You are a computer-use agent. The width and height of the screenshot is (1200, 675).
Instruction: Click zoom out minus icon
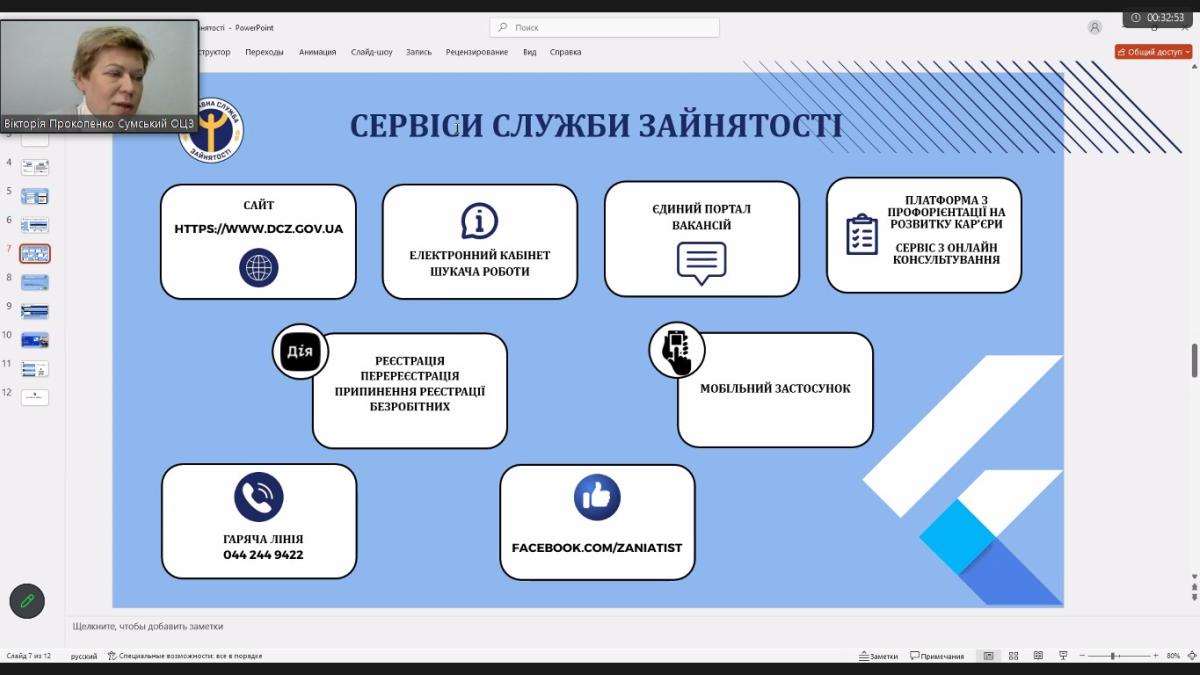tap(1083, 656)
